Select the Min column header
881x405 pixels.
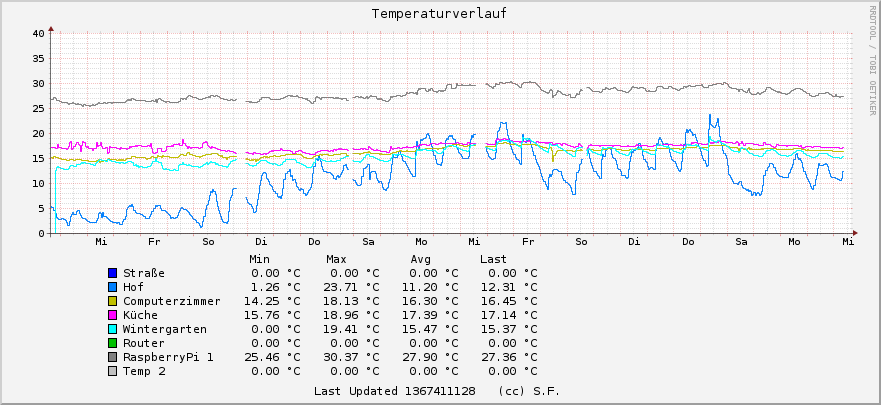261,259
